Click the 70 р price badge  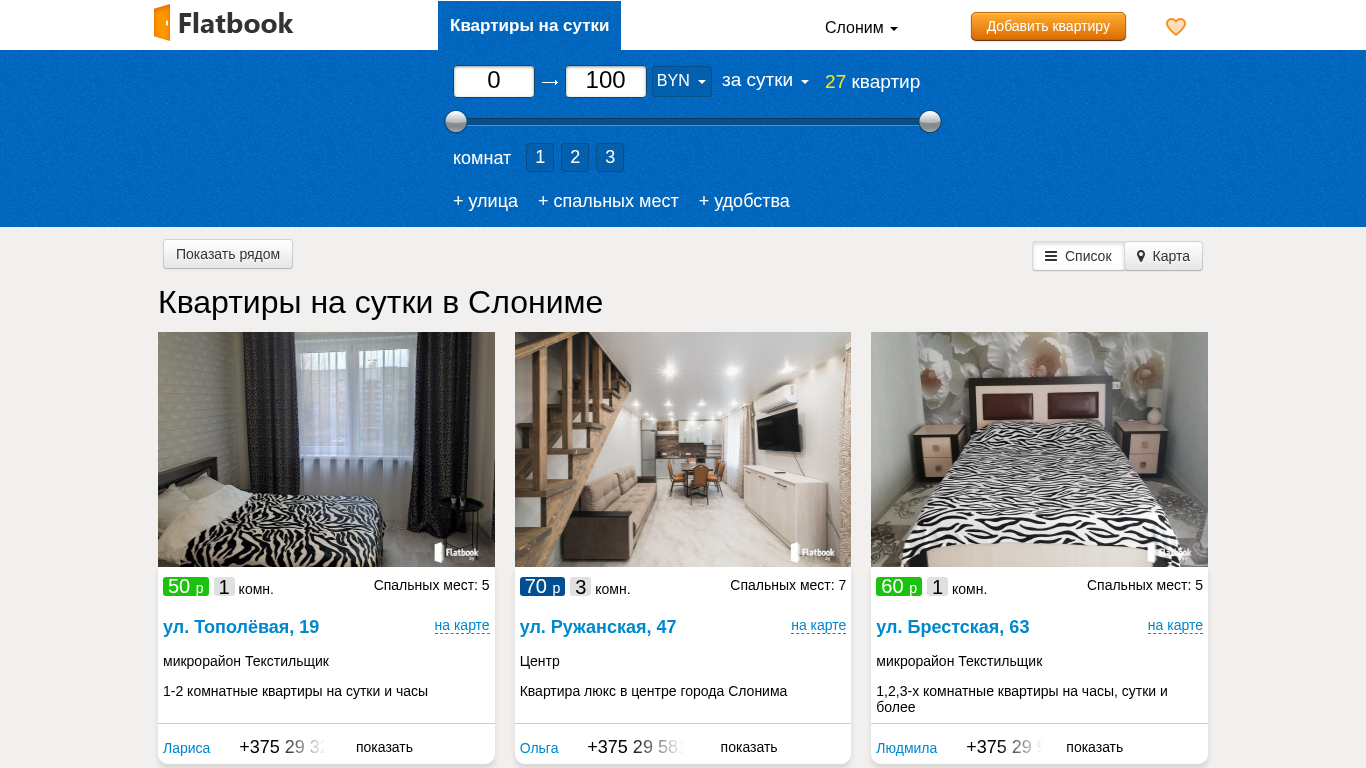(x=542, y=587)
